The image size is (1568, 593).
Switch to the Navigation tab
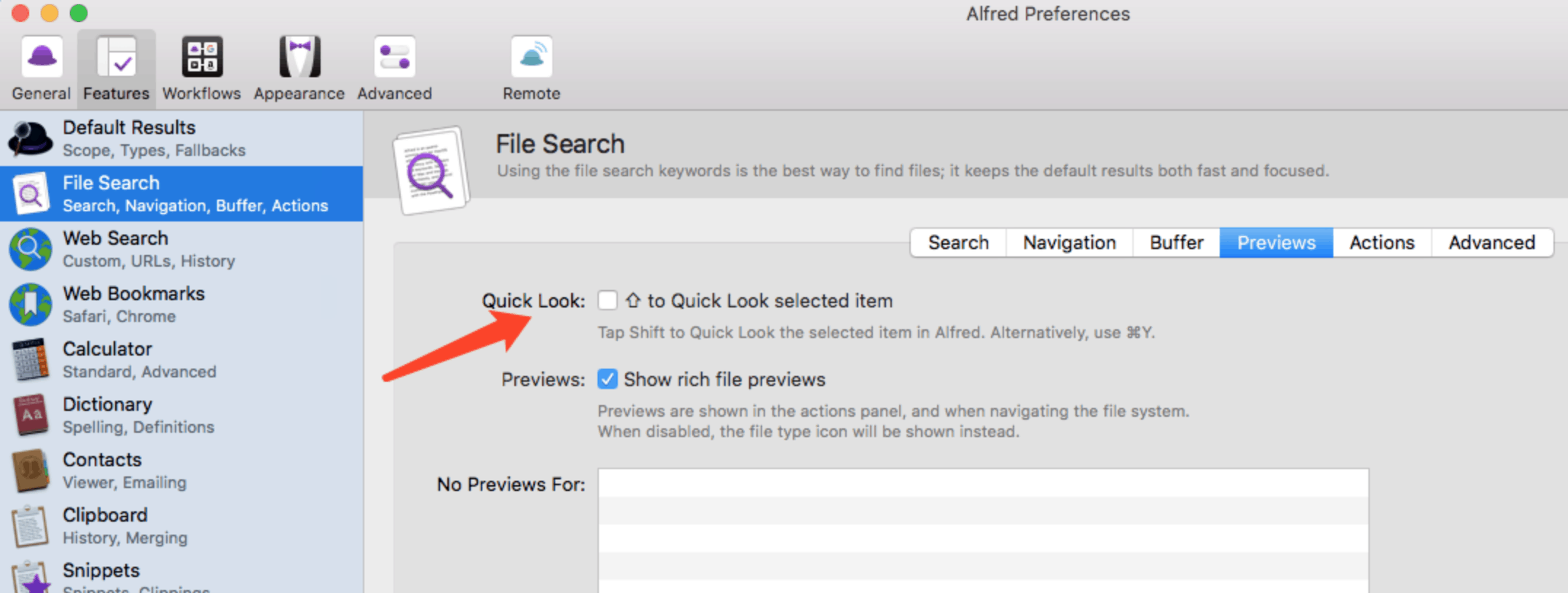click(x=1069, y=243)
